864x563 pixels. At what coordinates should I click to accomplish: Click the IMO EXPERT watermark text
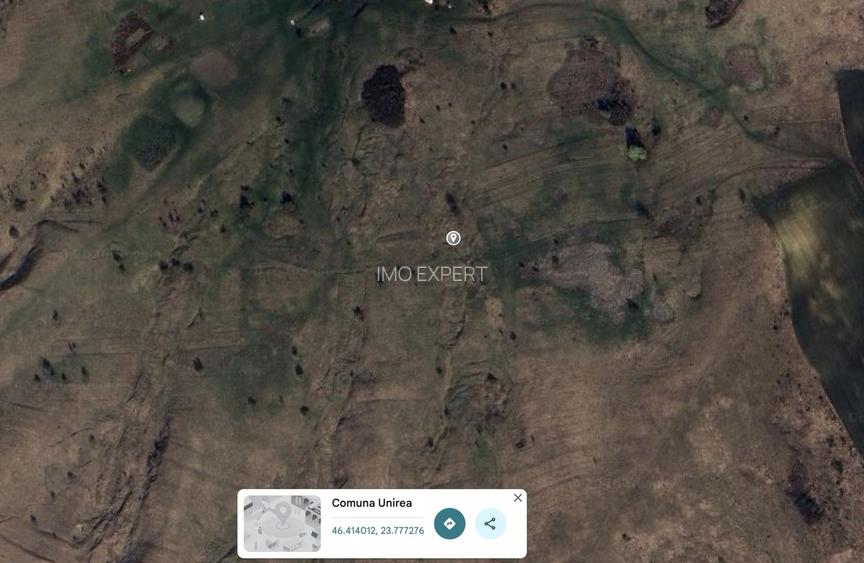coord(431,274)
